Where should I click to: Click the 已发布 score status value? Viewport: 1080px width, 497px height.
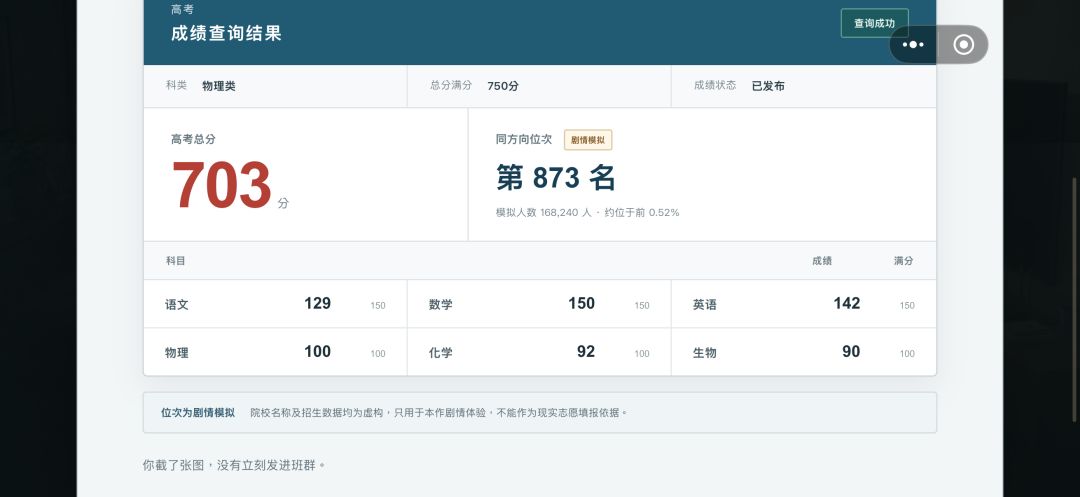(768, 86)
